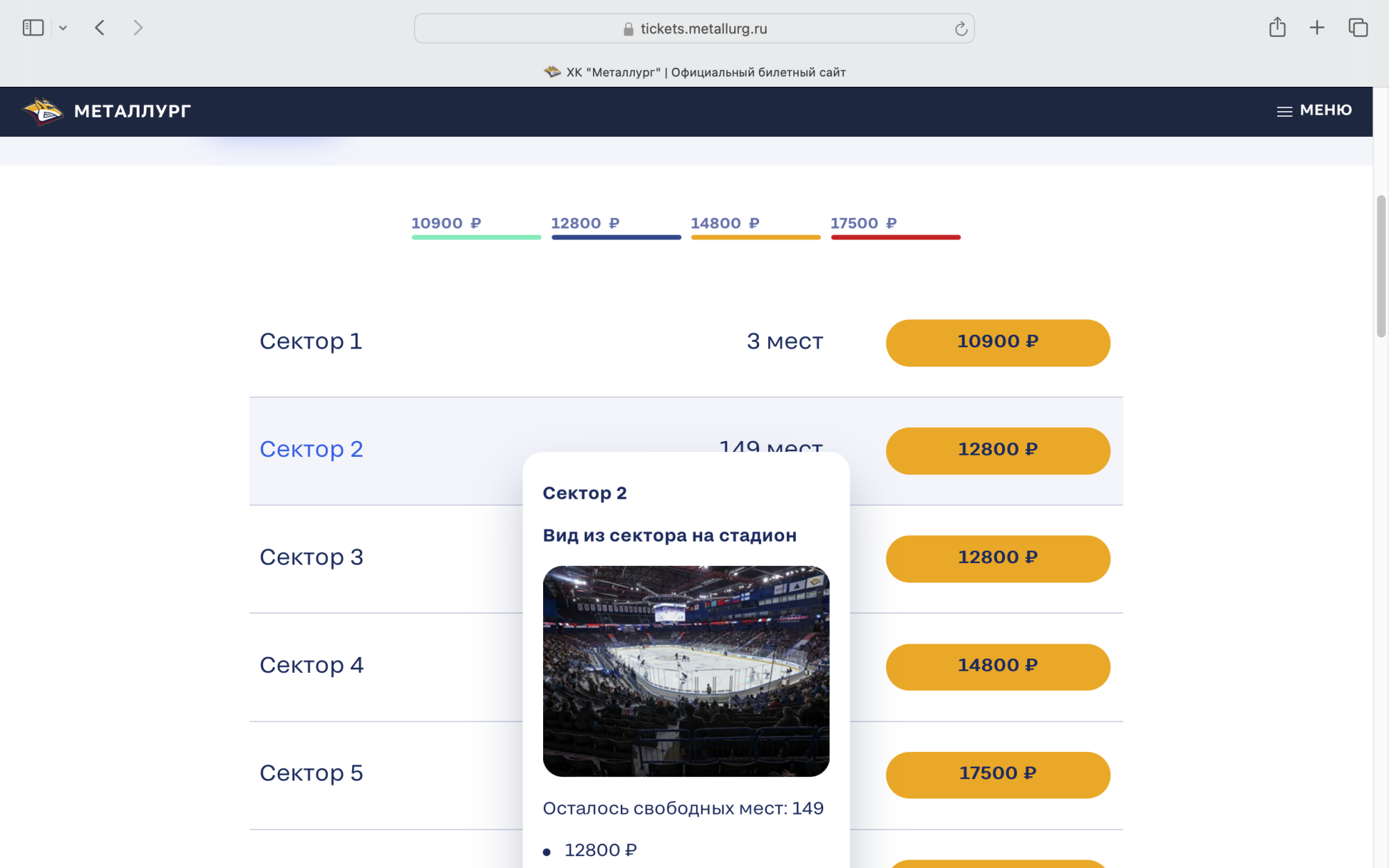This screenshot has height=868, width=1389.
Task: Filter by the 12800 ₽ price category
Action: click(616, 226)
